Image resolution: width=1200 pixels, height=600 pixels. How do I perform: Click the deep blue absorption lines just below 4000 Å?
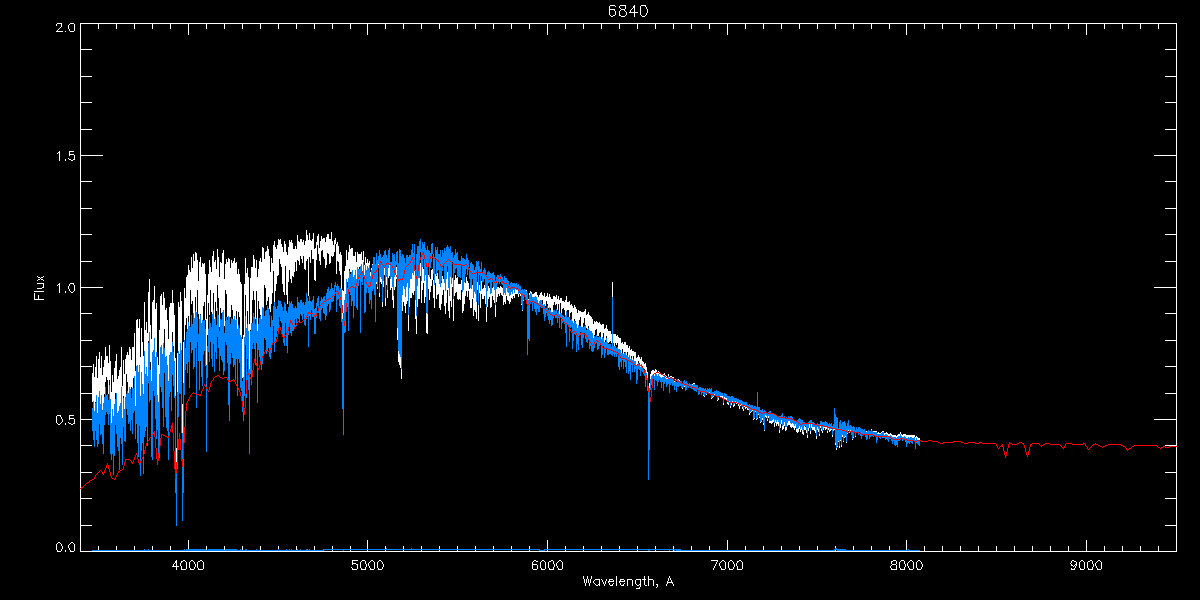178,515
